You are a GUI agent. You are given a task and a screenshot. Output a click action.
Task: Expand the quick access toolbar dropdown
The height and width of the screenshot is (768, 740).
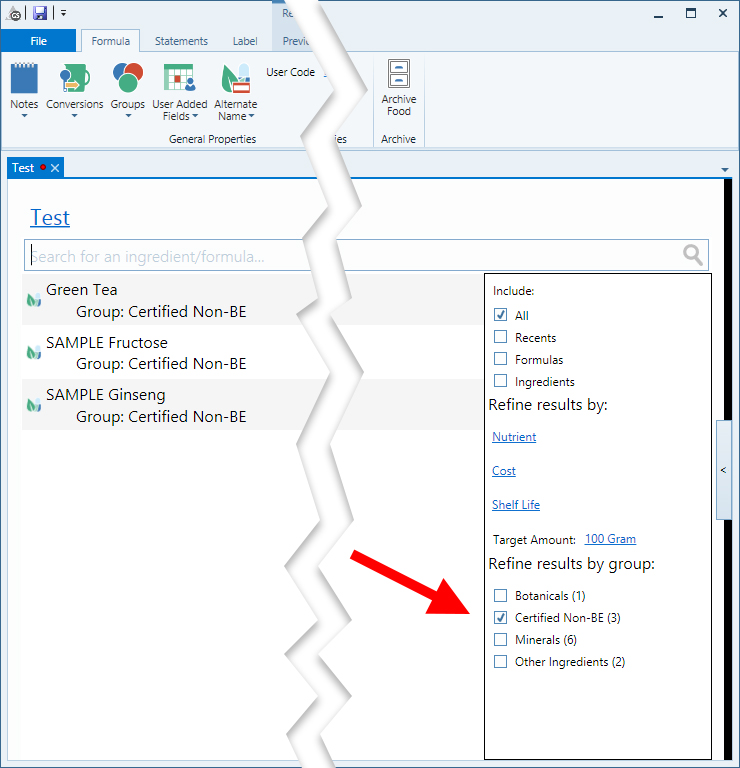[63, 13]
